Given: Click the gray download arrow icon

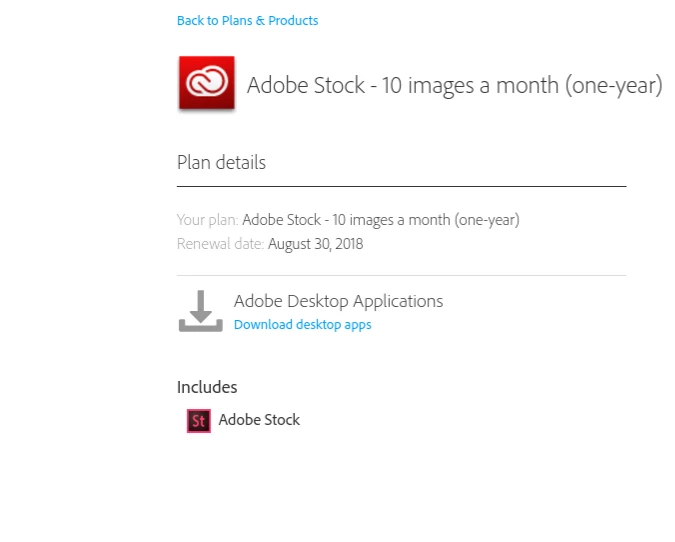Looking at the screenshot, I should point(201,311).
